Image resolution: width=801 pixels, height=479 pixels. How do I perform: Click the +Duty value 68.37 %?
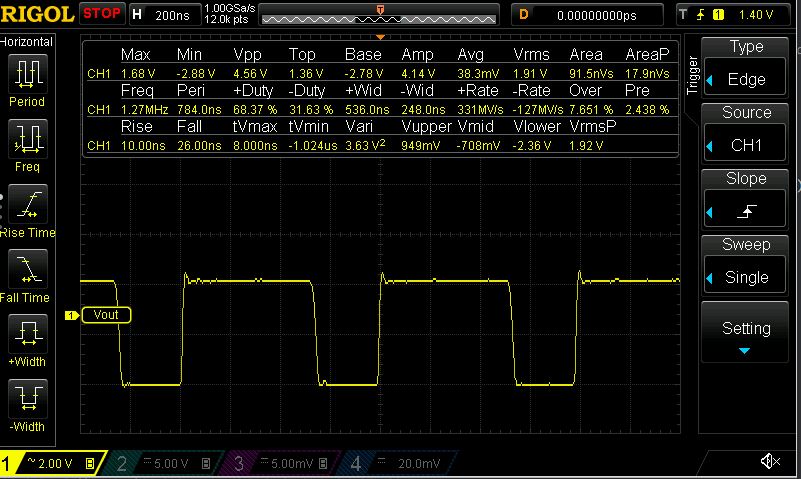pyautogui.click(x=255, y=110)
